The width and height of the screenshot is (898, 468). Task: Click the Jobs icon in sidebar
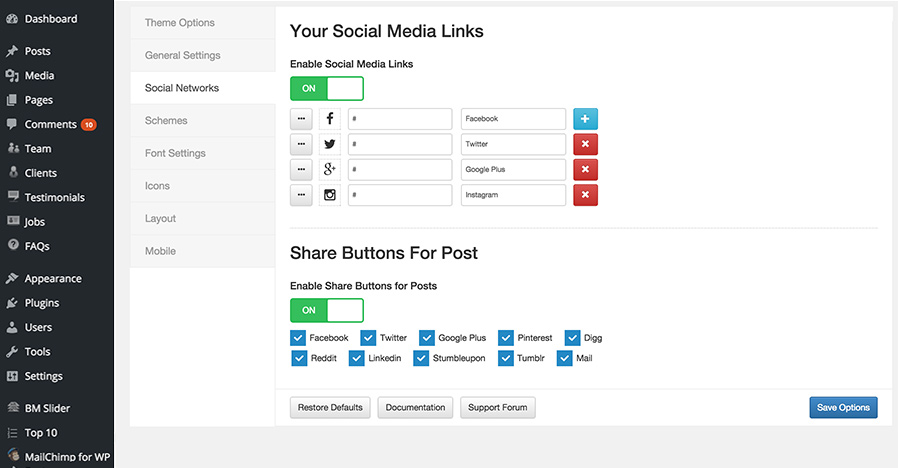click(13, 221)
